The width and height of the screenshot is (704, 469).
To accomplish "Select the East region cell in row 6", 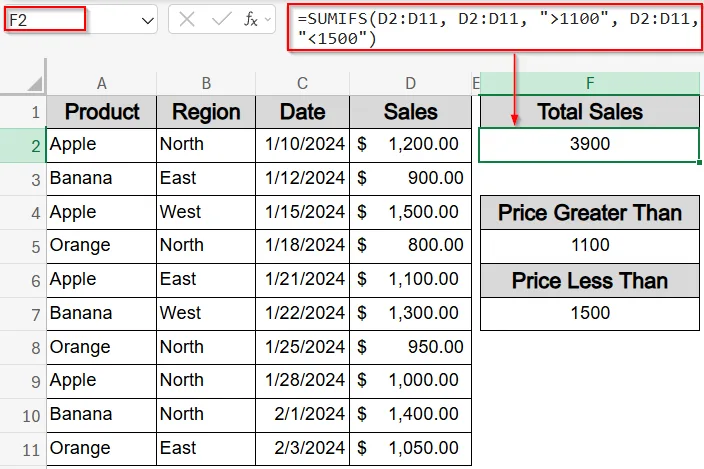I will pos(206,281).
